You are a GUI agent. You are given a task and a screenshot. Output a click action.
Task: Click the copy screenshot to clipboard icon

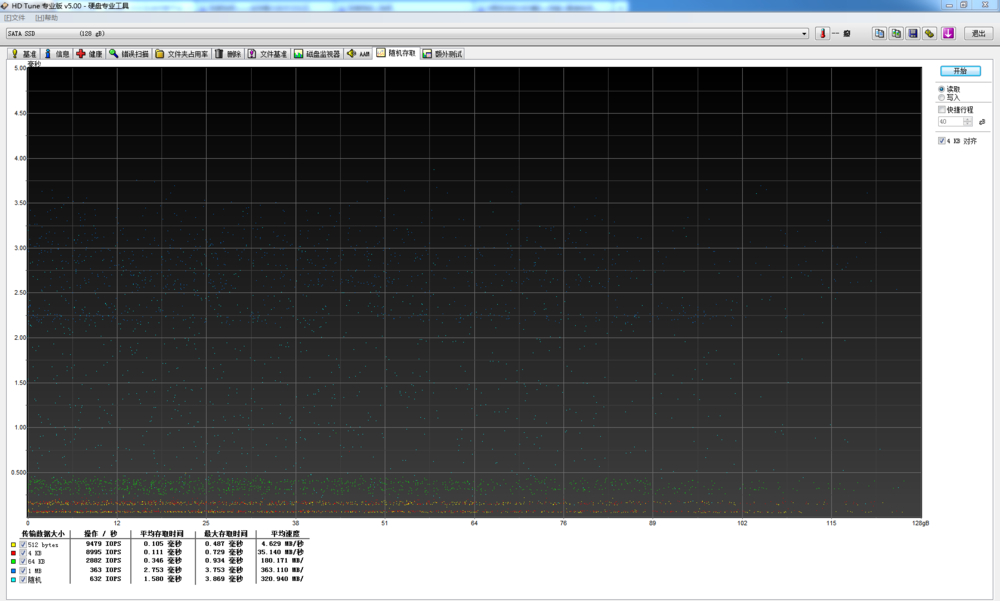tap(896, 33)
